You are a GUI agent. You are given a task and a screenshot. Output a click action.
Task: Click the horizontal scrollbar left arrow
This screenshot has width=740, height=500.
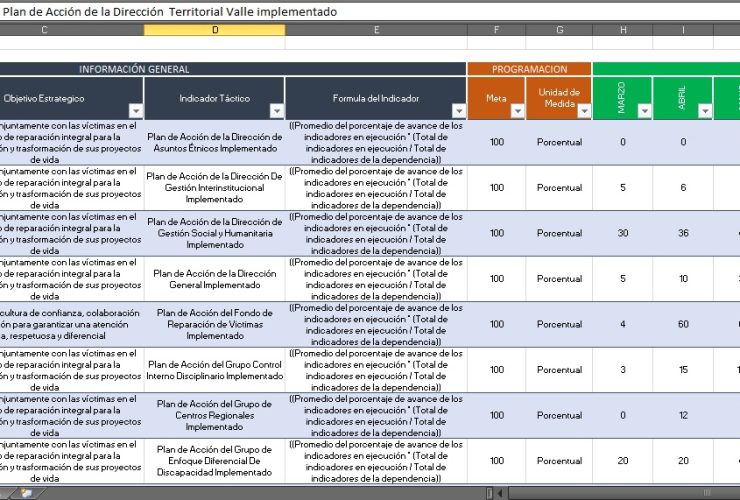(x=500, y=493)
